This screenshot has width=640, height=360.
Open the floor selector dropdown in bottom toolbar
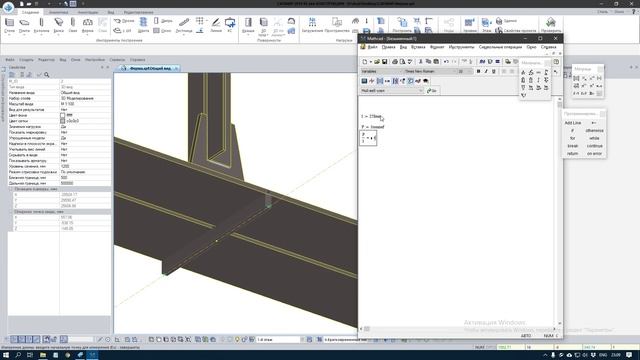coord(280,339)
